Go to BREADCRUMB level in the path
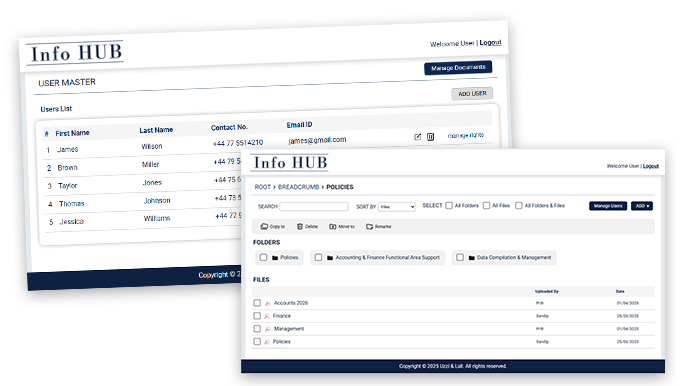 click(298, 187)
